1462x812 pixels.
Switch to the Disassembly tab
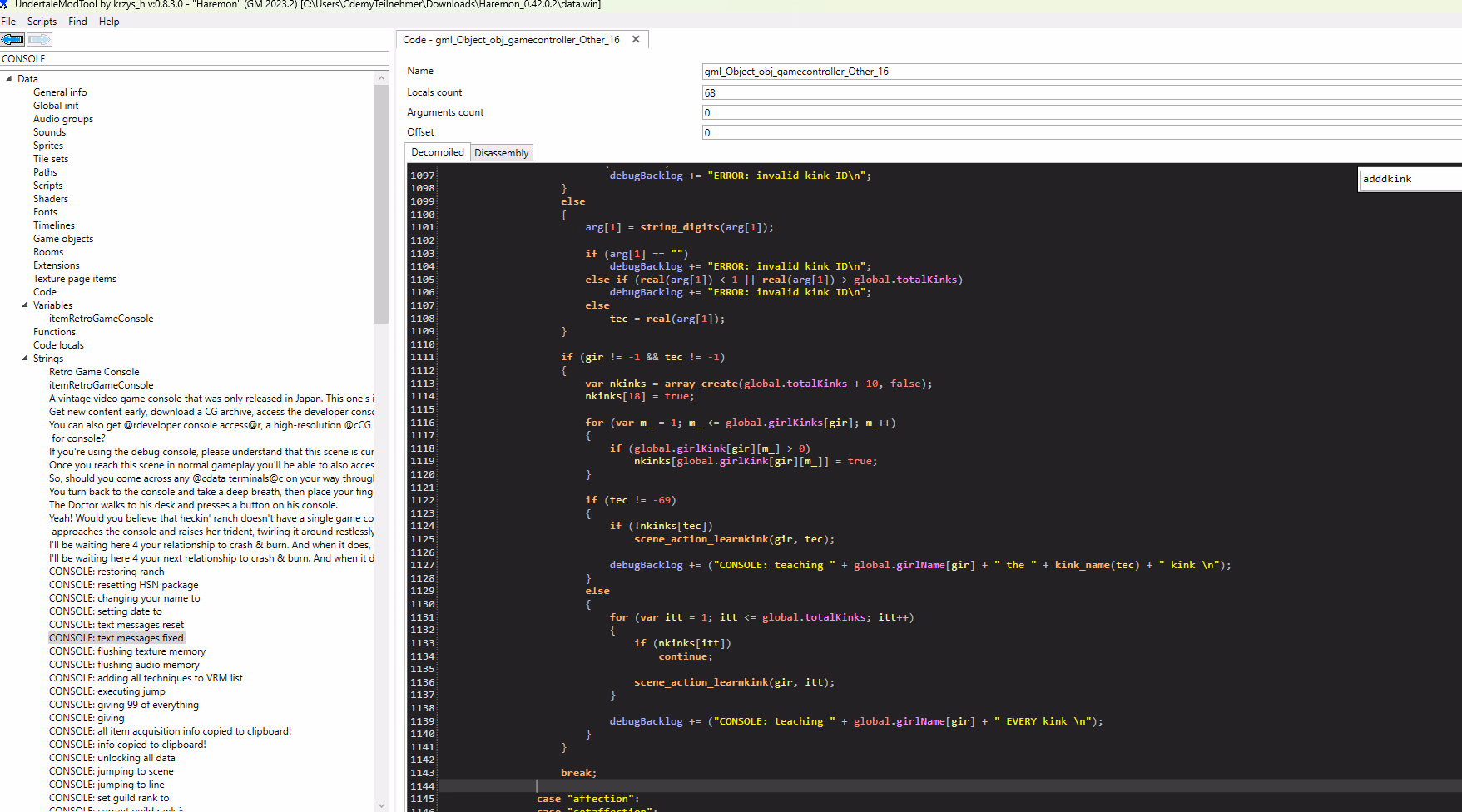(501, 153)
